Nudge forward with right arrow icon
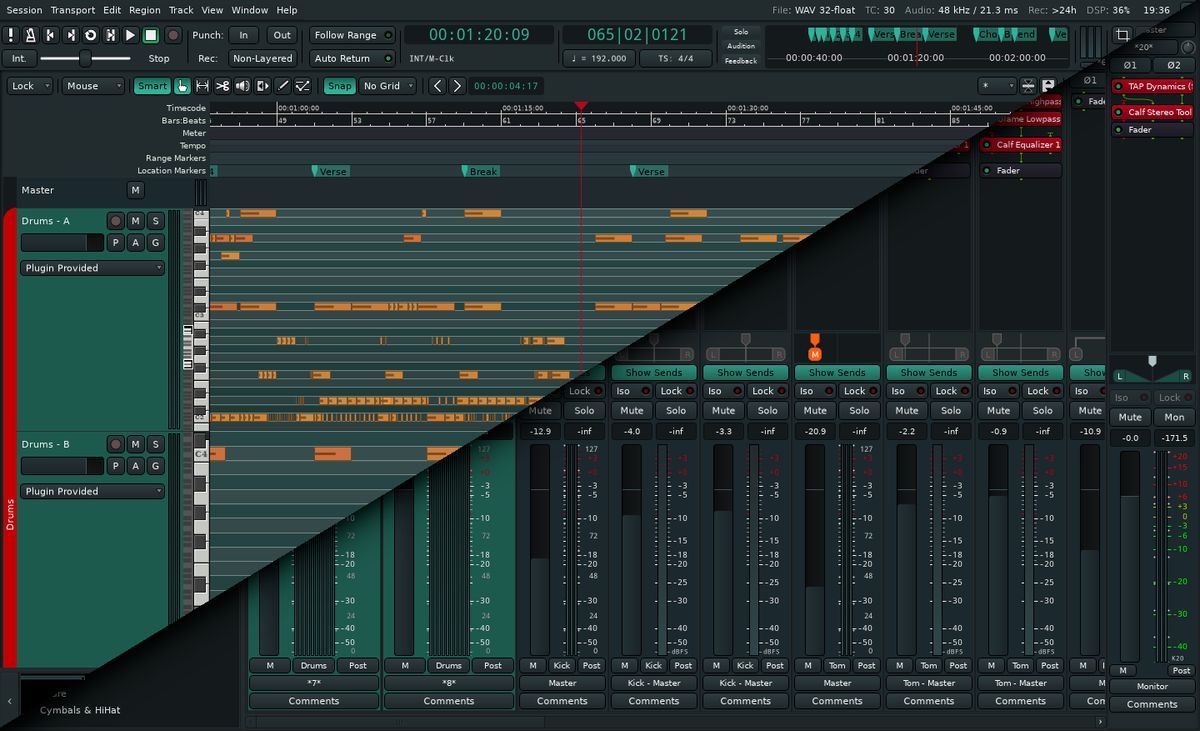 click(457, 86)
